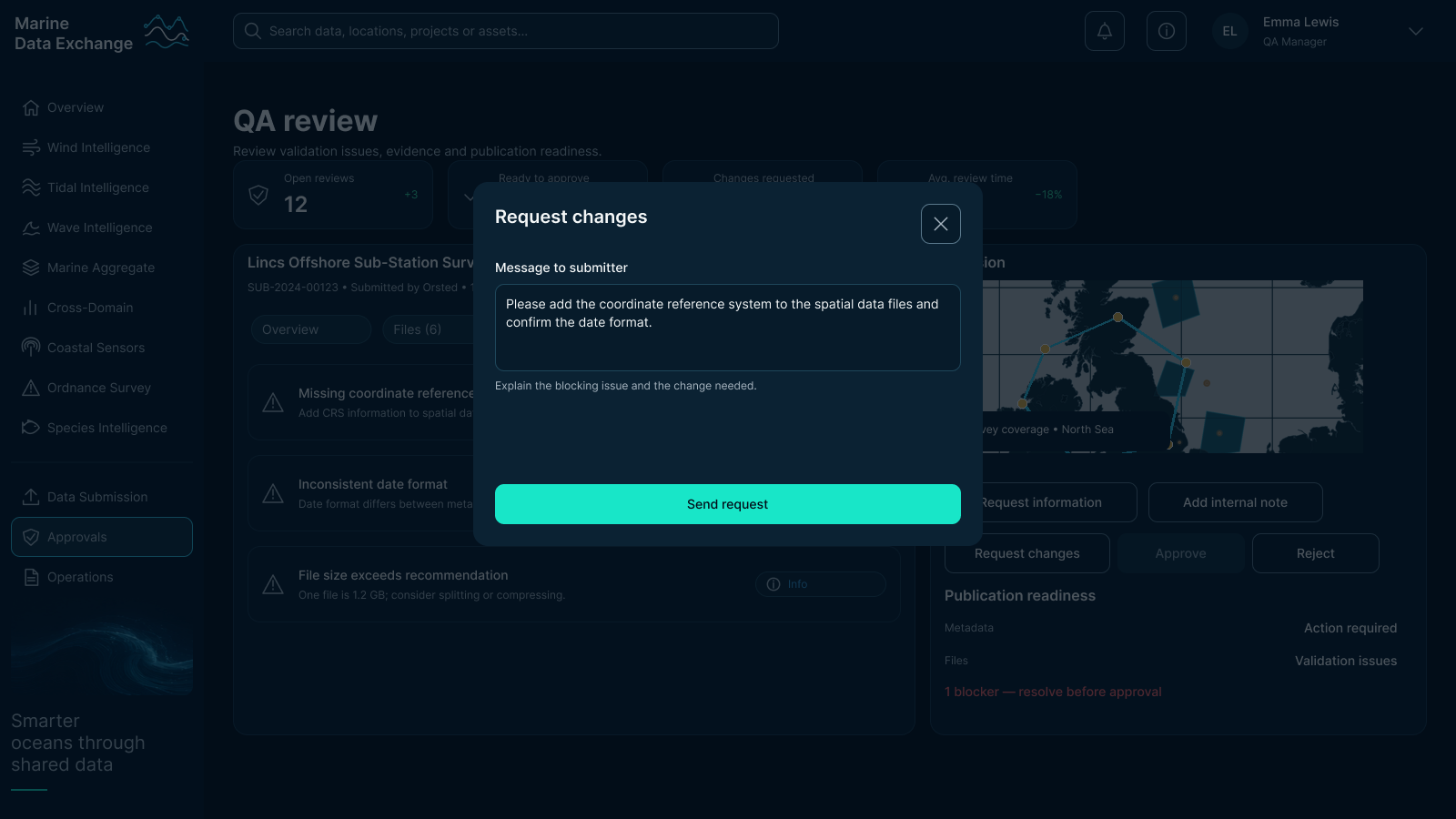The width and height of the screenshot is (1456, 819).
Task: Click Coastal Sensors signal icon
Action: click(31, 348)
